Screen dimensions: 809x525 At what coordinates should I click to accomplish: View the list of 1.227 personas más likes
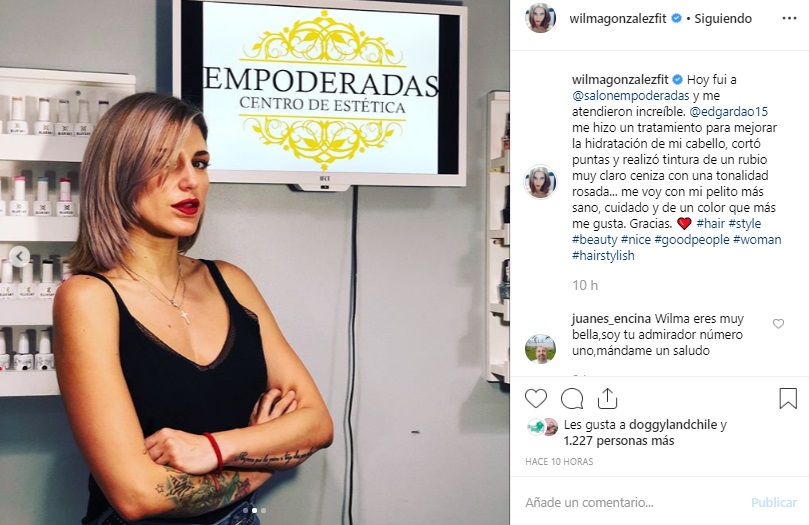pyautogui.click(x=619, y=441)
